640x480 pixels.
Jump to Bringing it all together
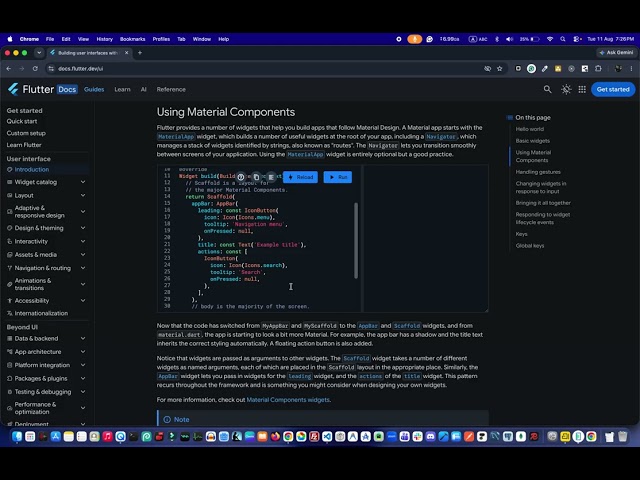[x=543, y=203]
